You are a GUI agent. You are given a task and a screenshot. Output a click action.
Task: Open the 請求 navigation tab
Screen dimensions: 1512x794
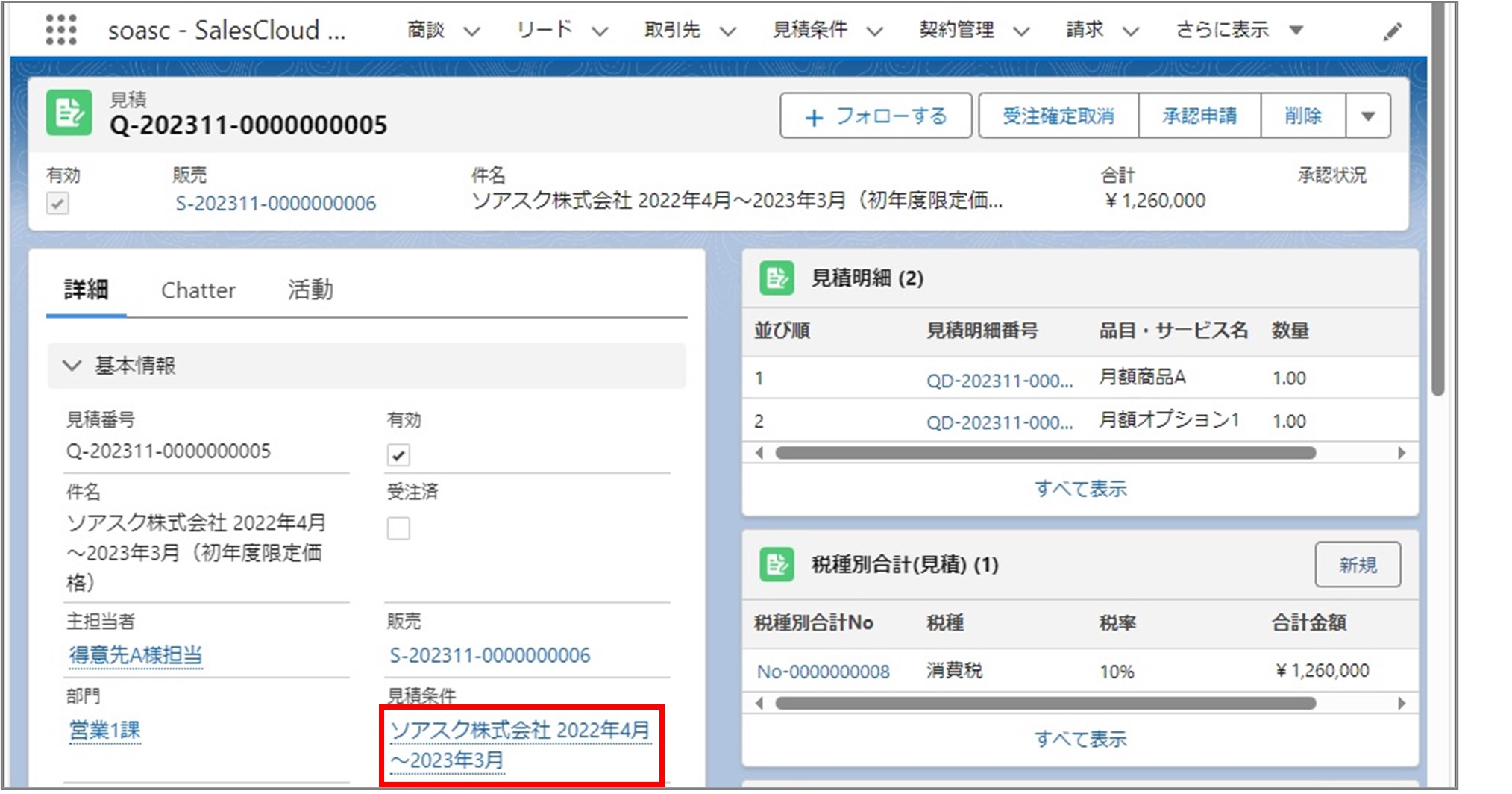pyautogui.click(x=1085, y=30)
